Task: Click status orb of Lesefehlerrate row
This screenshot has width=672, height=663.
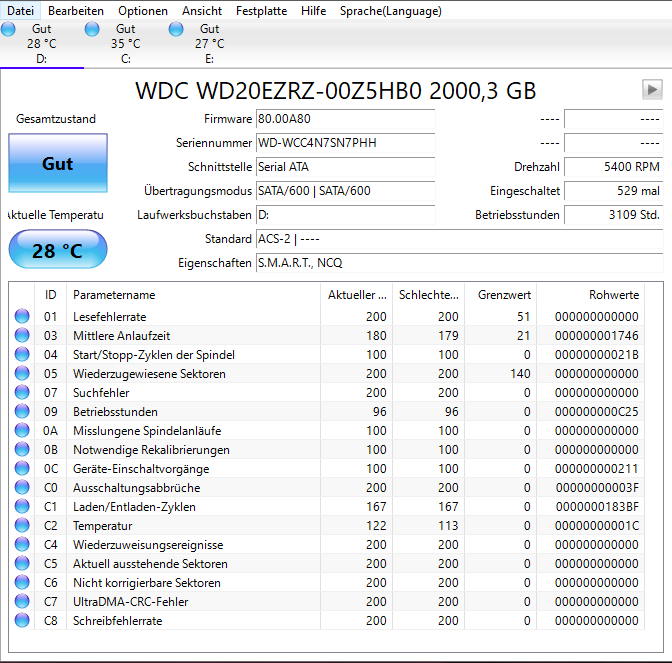Action: coord(22,316)
